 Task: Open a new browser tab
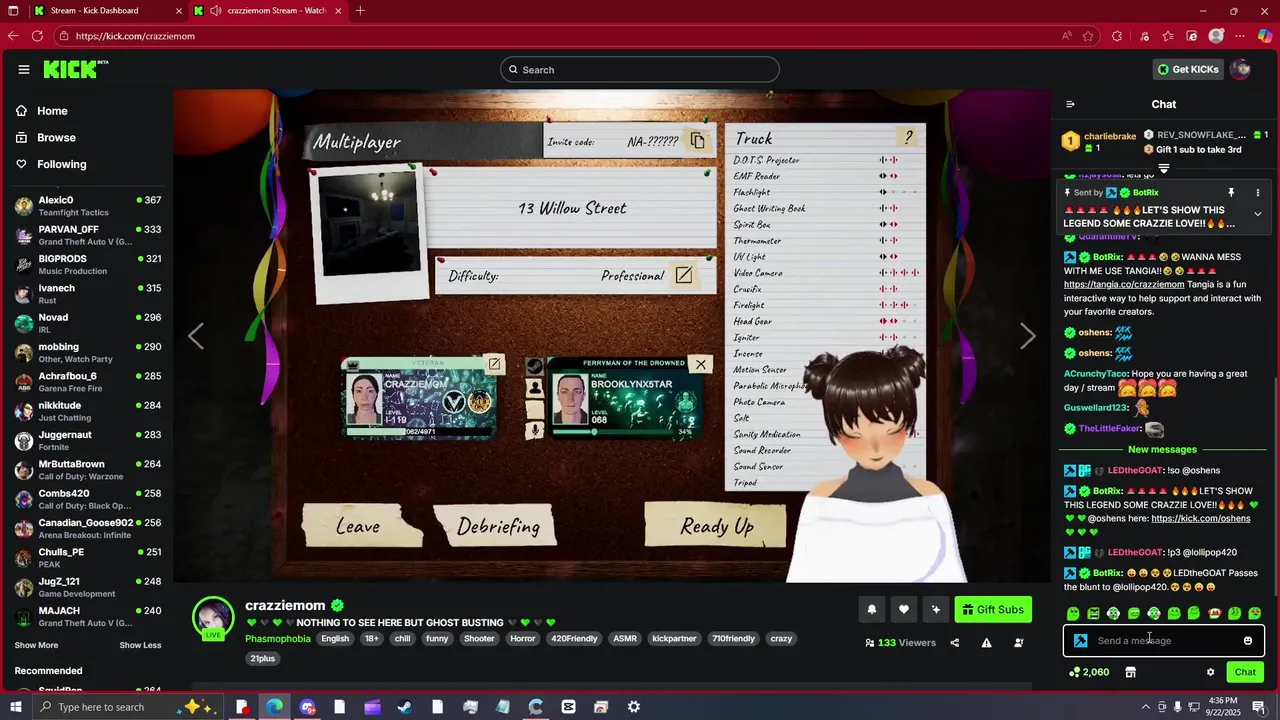(x=360, y=11)
